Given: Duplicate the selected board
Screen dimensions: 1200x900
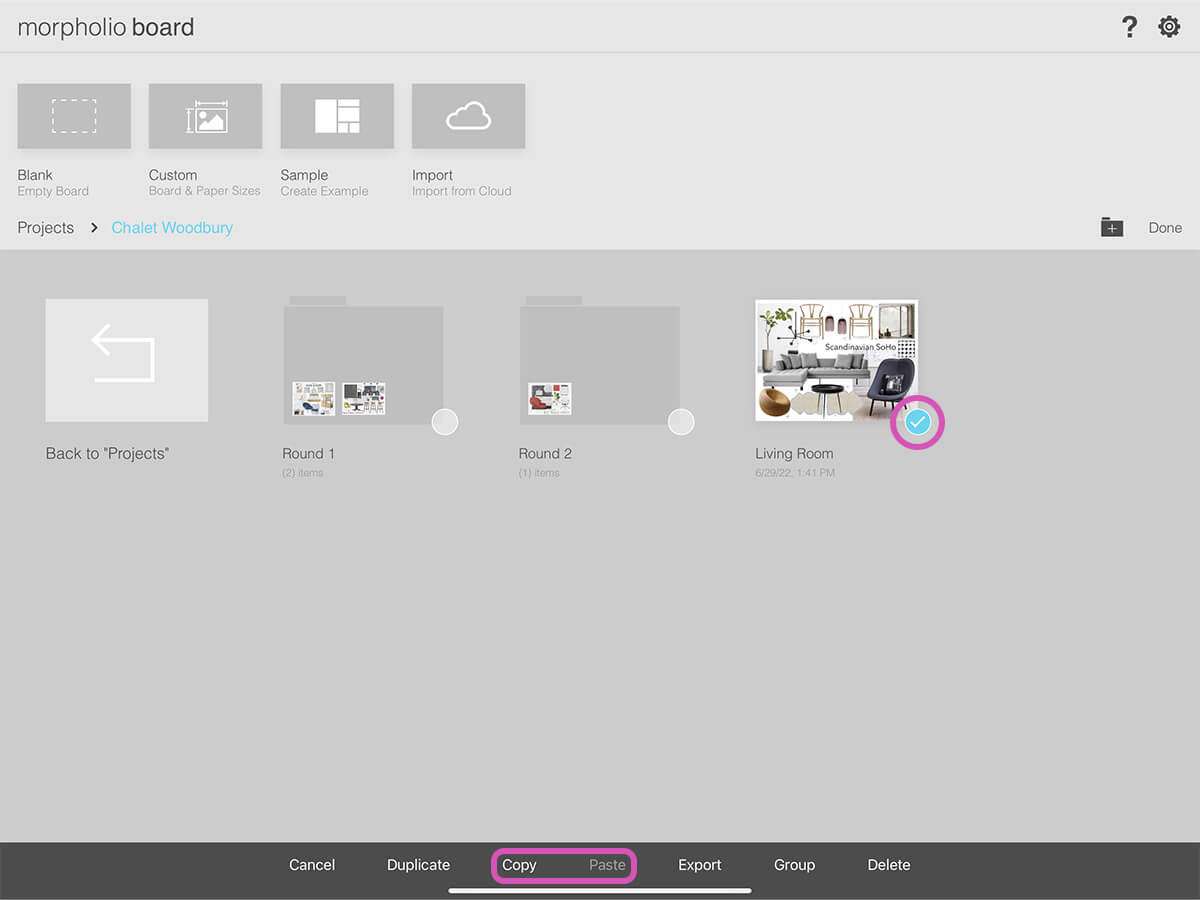Looking at the screenshot, I should [x=418, y=865].
